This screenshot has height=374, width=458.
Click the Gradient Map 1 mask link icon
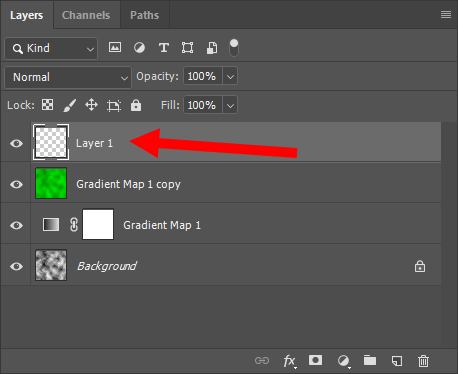(x=74, y=224)
